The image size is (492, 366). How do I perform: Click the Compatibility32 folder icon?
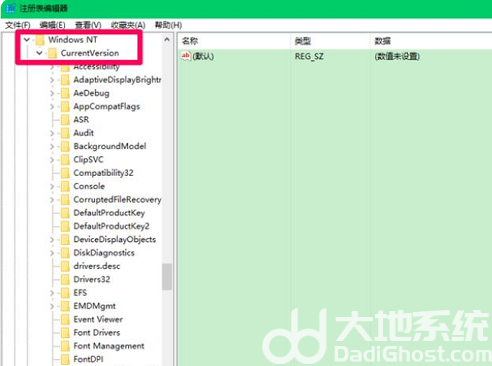click(x=65, y=173)
